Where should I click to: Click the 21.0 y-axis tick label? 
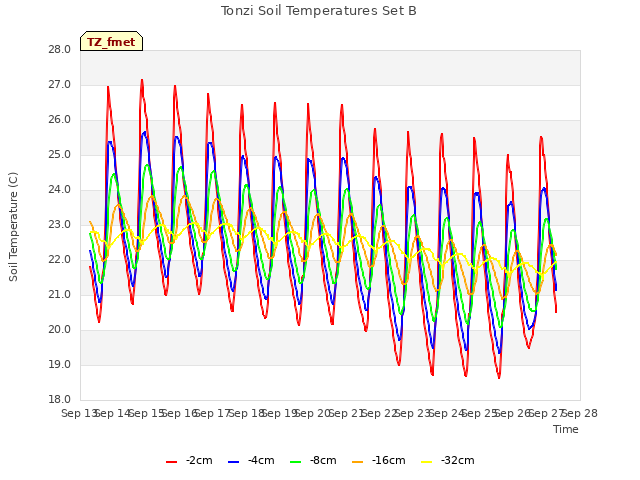(60, 294)
